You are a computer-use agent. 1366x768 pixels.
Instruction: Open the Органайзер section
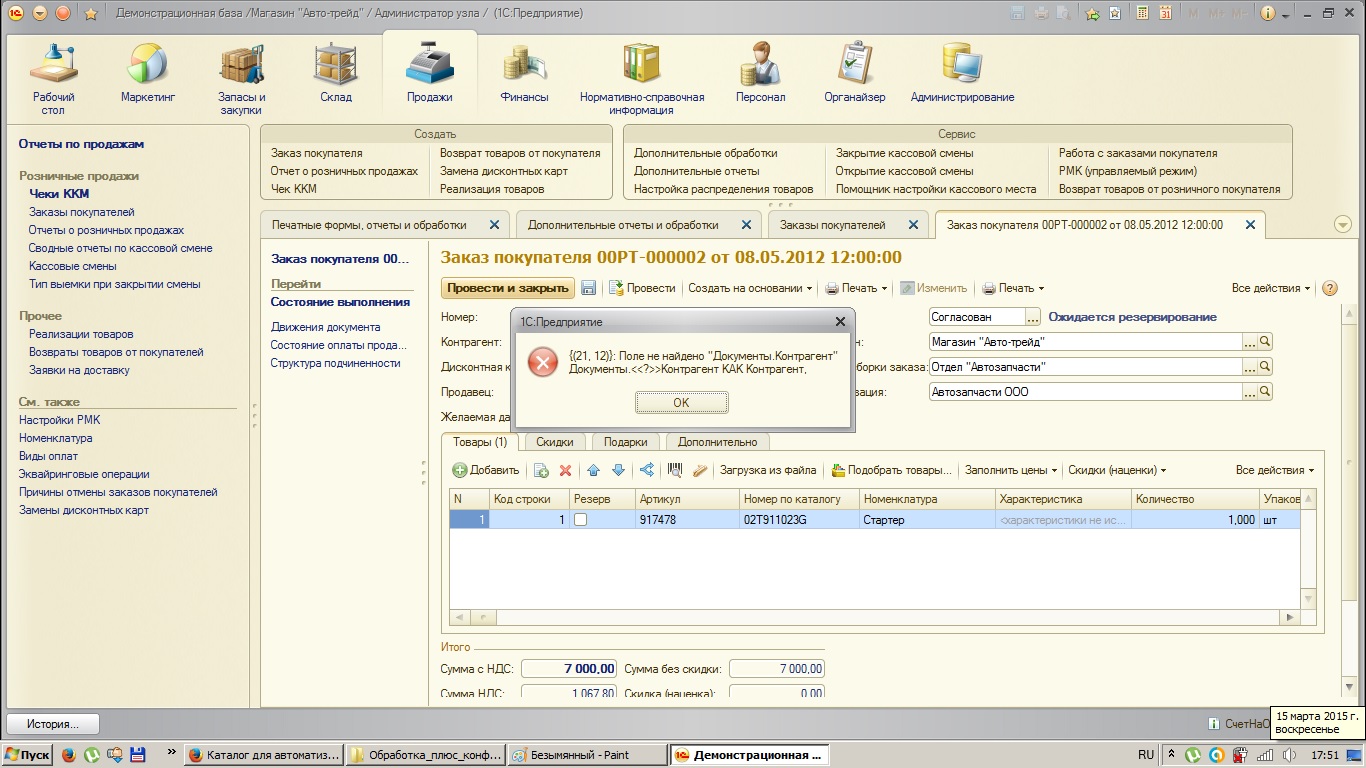(855, 74)
